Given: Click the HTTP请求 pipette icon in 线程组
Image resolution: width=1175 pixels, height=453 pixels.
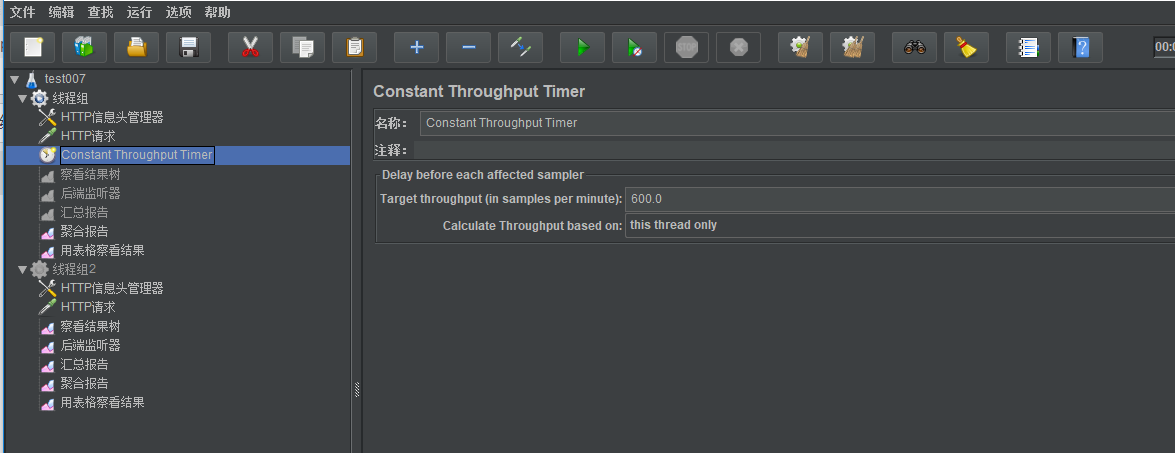Looking at the screenshot, I should point(48,136).
